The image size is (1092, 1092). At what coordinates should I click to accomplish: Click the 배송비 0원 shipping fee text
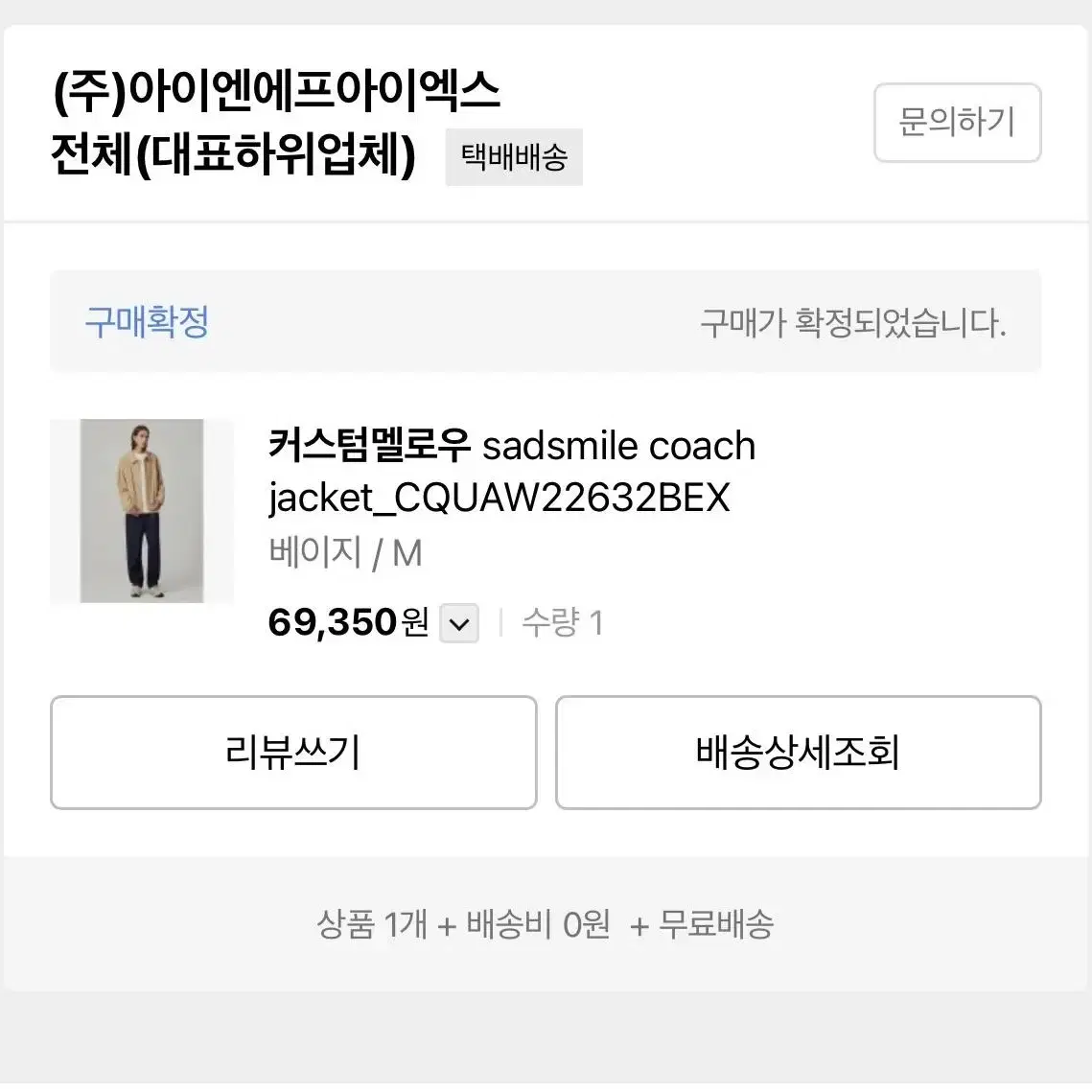538,924
